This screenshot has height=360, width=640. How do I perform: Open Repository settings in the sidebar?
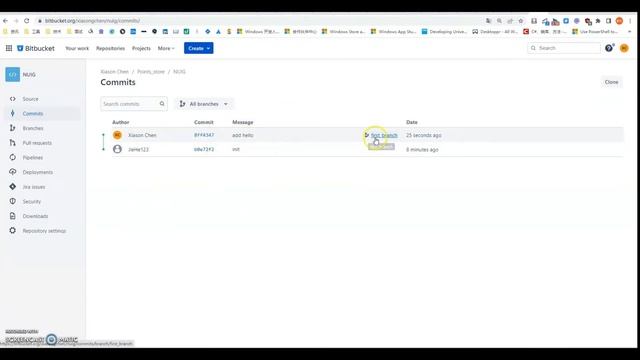(x=44, y=231)
